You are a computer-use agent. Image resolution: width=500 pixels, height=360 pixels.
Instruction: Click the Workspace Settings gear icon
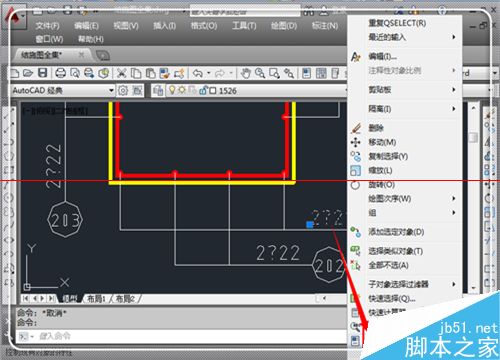123,90
